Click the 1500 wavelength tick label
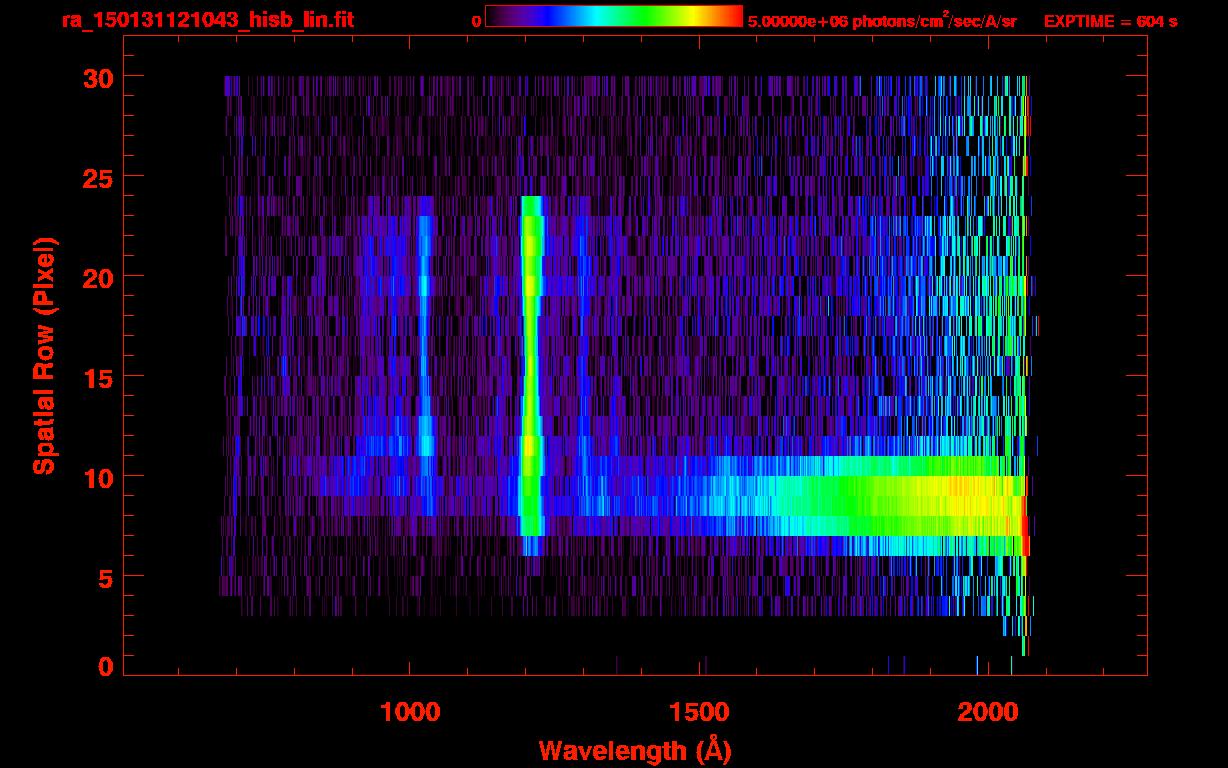 (698, 712)
